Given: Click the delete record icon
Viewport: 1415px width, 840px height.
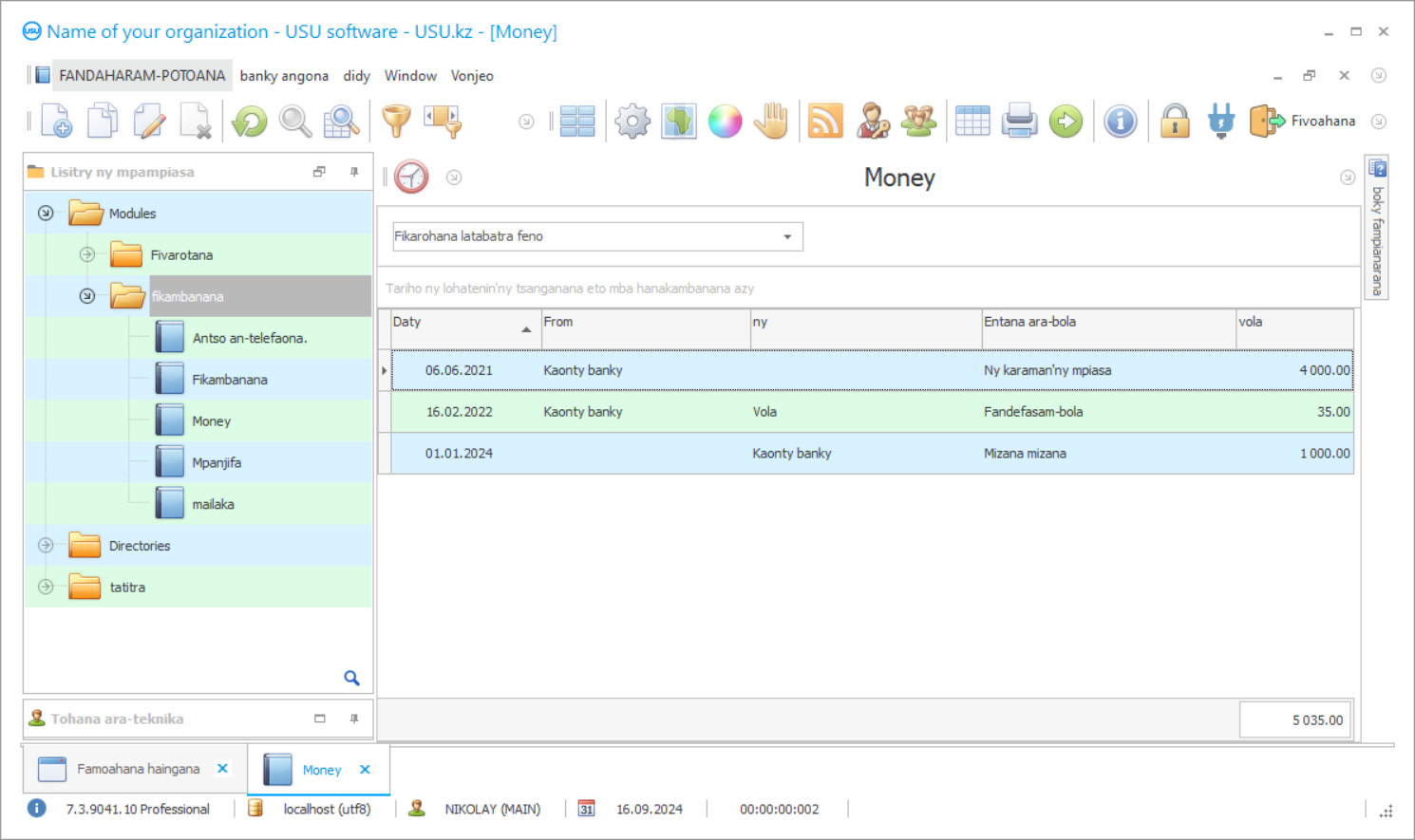Looking at the screenshot, I should pos(196,121).
